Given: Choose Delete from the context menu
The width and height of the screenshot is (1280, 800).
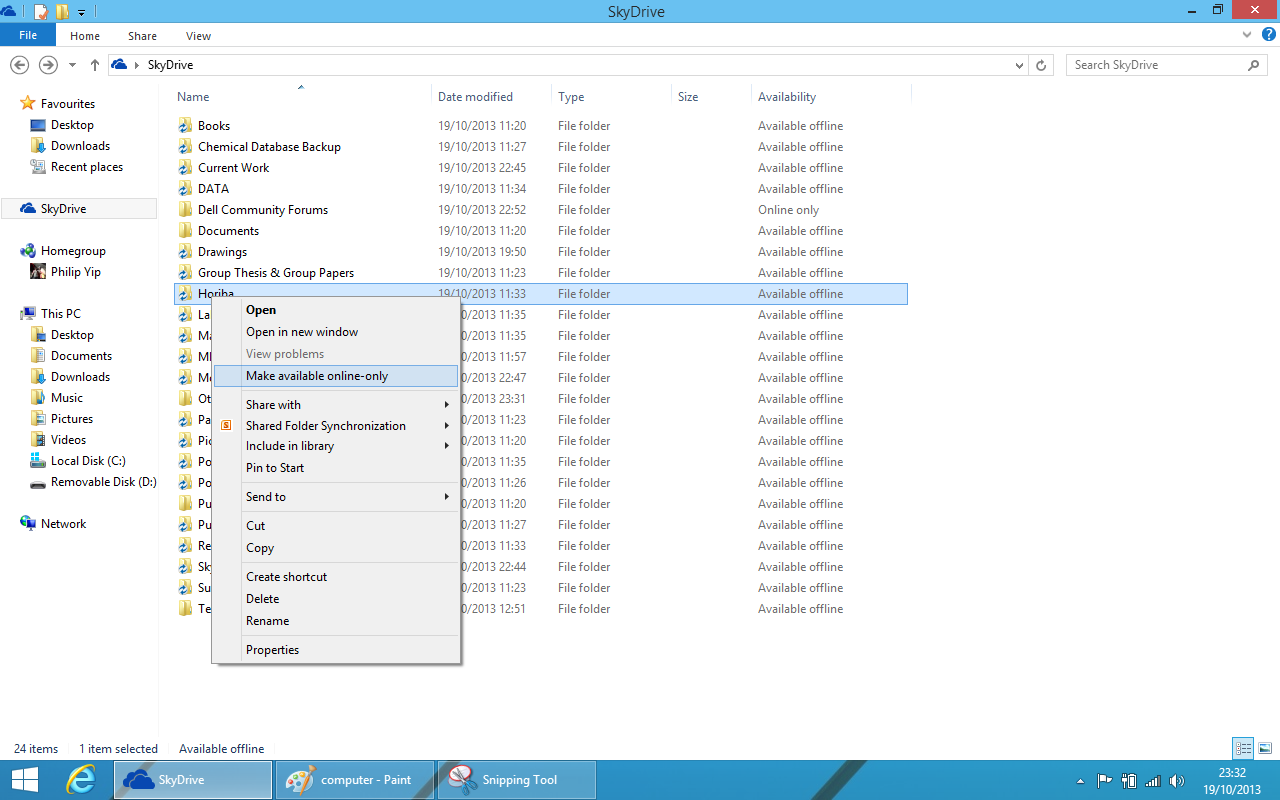Looking at the screenshot, I should (336, 599).
